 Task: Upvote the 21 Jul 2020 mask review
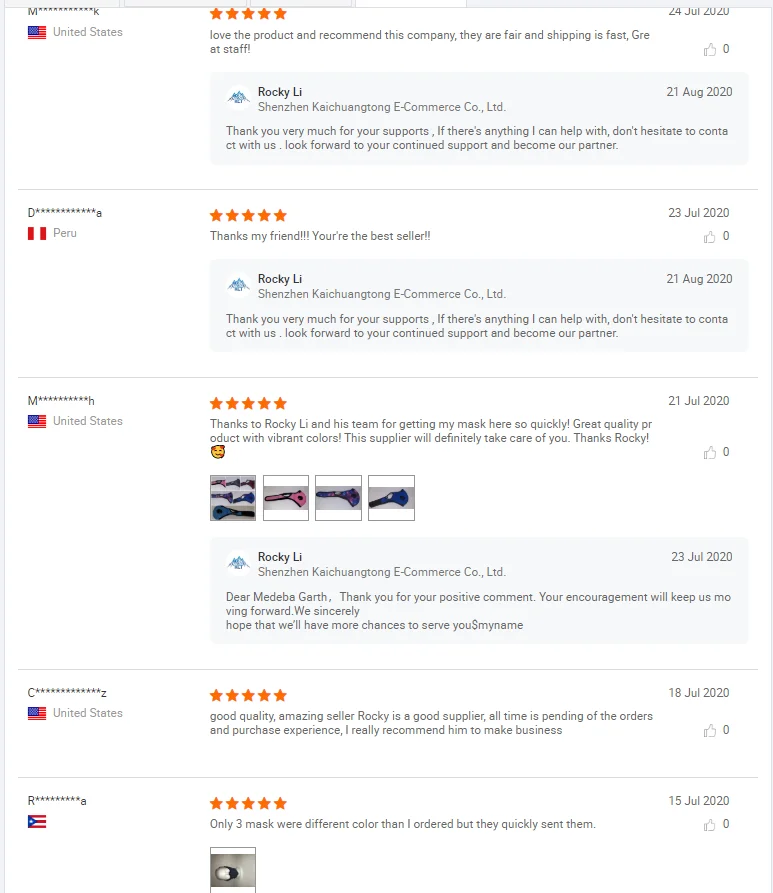(x=710, y=452)
